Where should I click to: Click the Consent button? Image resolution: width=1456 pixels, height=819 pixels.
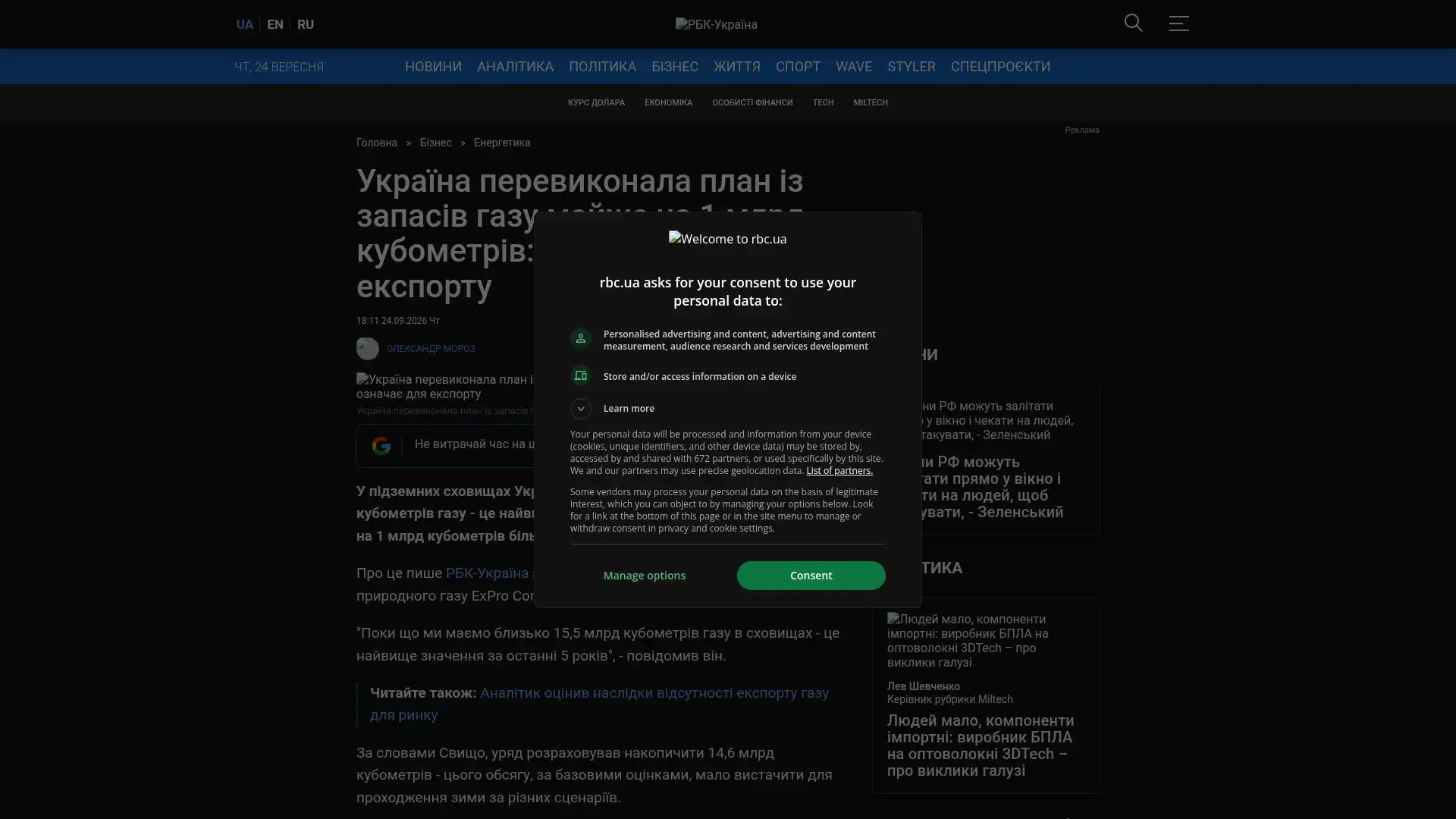(x=811, y=576)
